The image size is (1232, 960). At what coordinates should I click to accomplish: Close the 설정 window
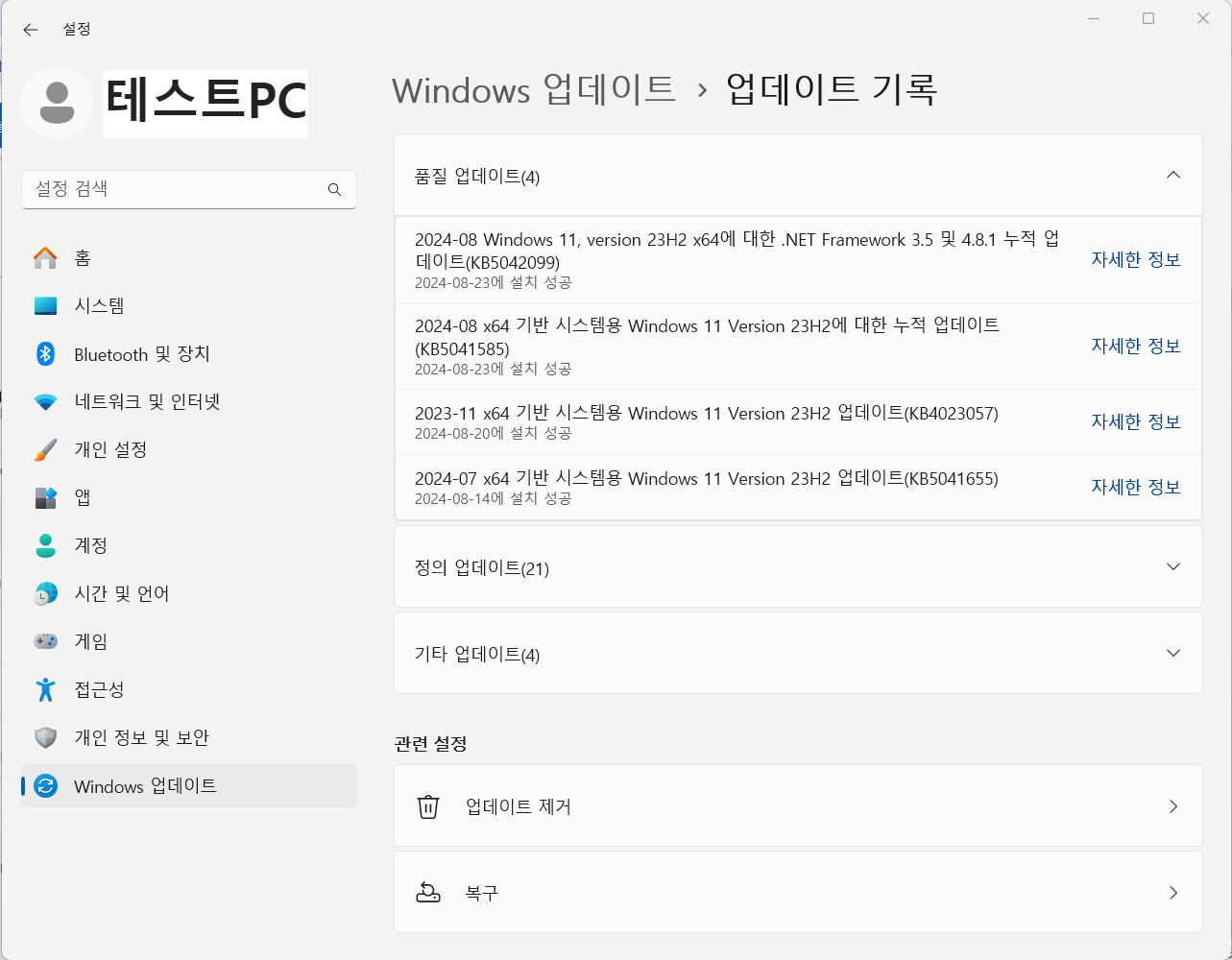1203,18
